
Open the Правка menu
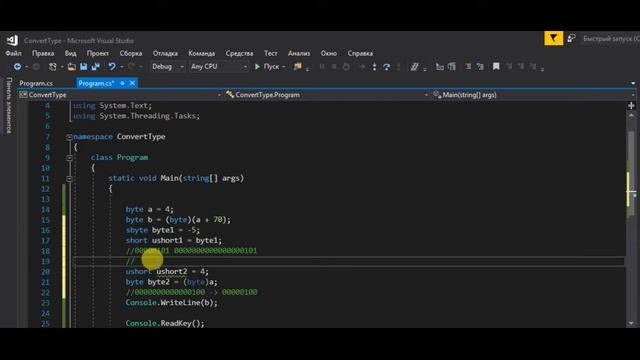pyautogui.click(x=43, y=53)
